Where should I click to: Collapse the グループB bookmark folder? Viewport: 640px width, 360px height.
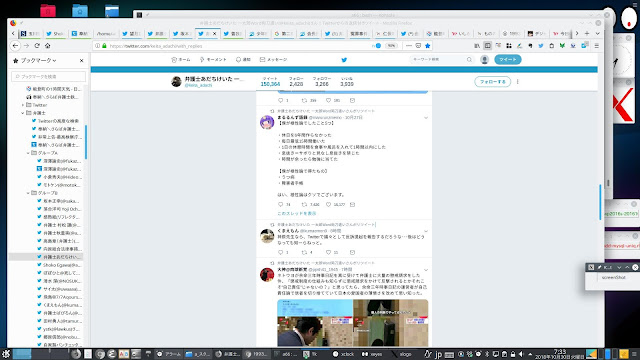[x=28, y=193]
